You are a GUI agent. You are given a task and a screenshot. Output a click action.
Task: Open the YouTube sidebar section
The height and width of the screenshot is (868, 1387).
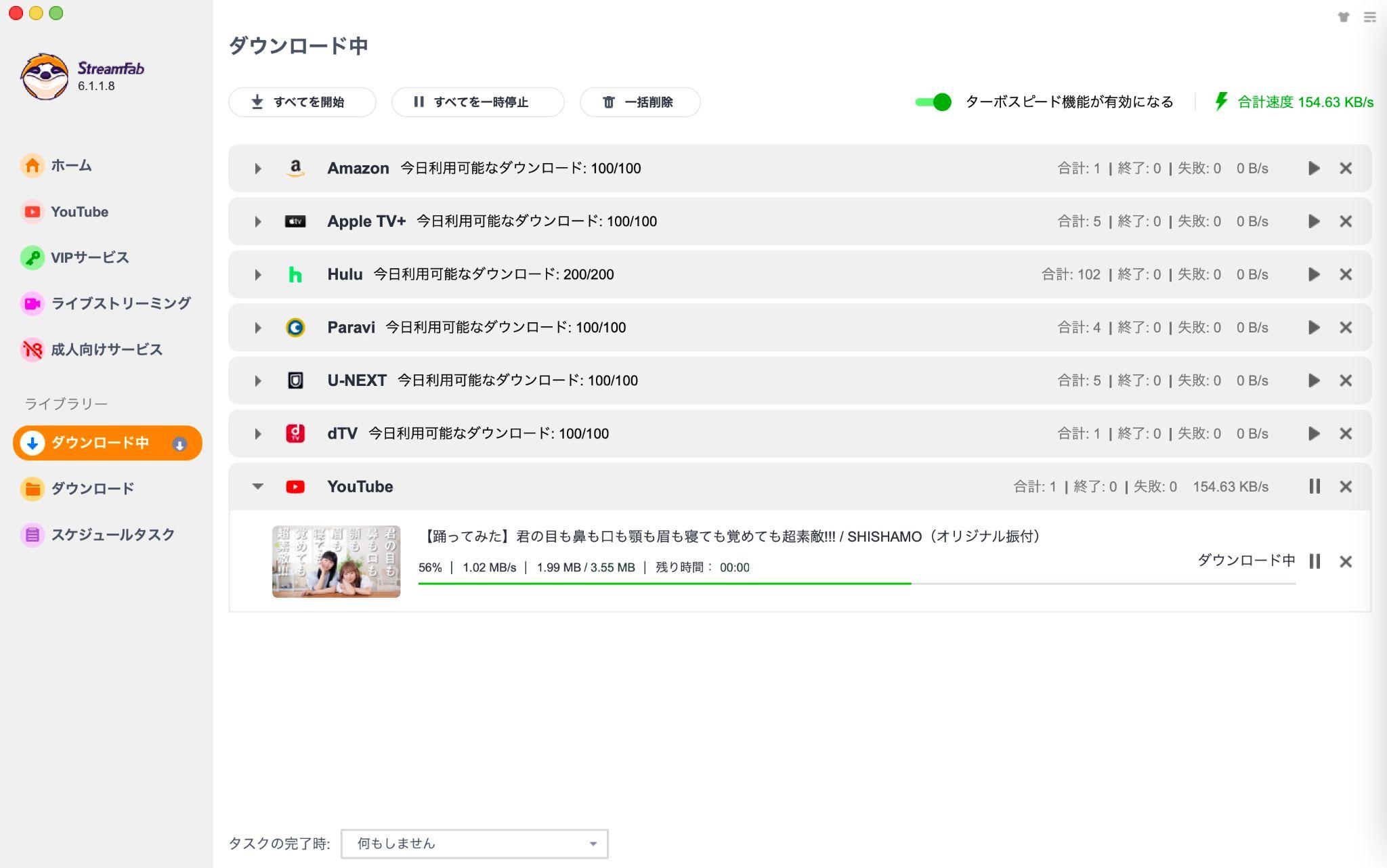tap(65, 212)
